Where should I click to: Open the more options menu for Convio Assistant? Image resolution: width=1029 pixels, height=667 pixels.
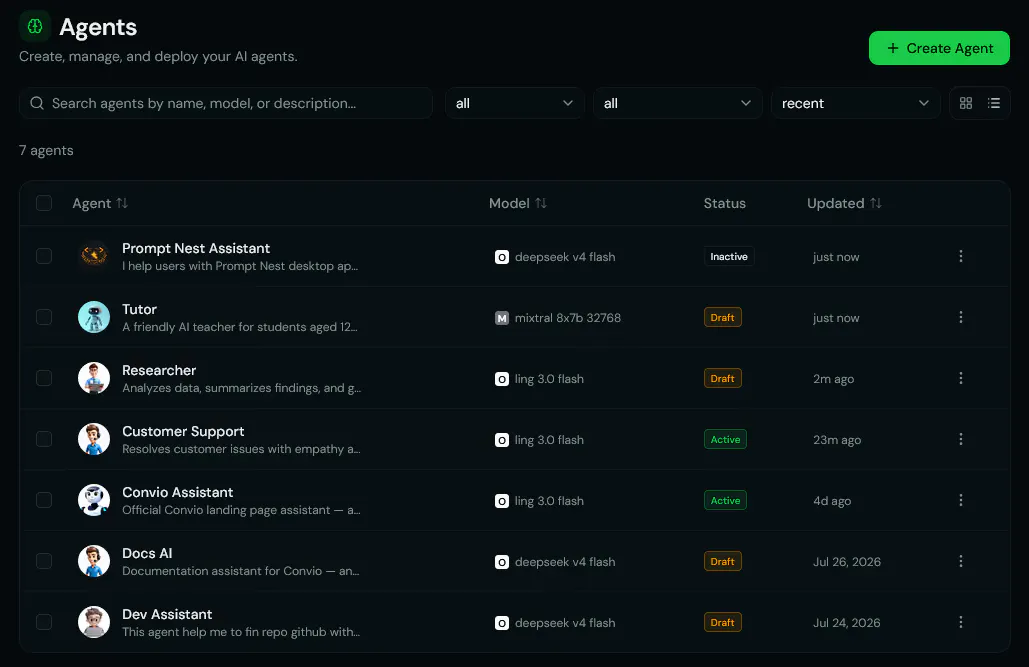point(960,500)
